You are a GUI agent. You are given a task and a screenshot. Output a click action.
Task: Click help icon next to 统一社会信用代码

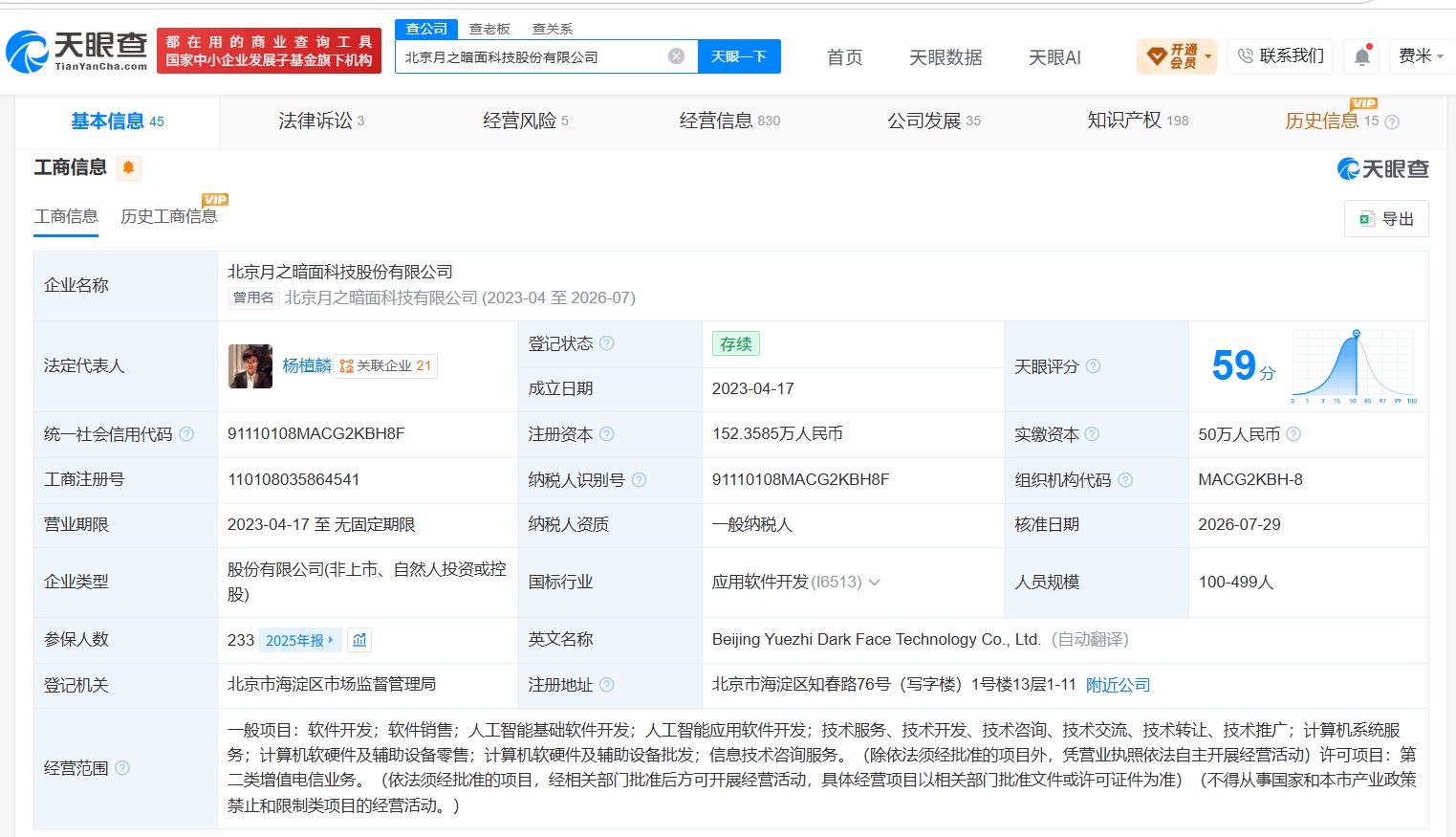click(186, 434)
